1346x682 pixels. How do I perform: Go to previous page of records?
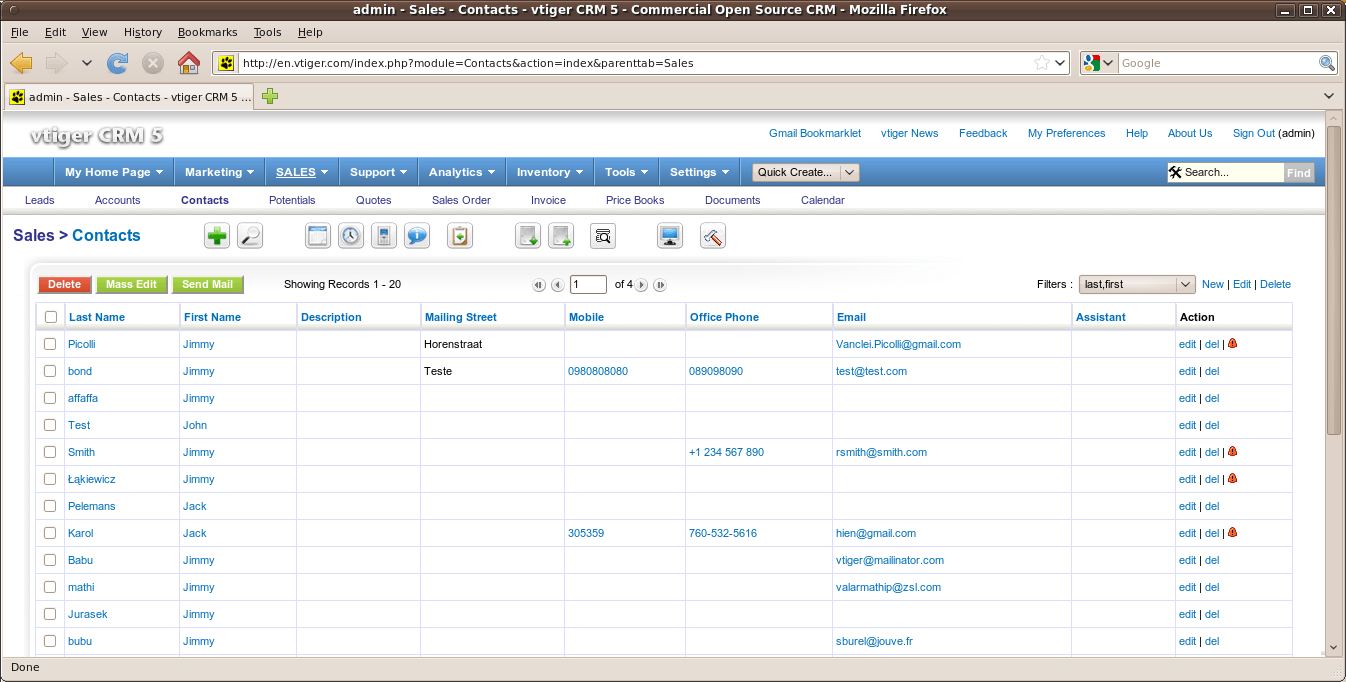point(557,285)
